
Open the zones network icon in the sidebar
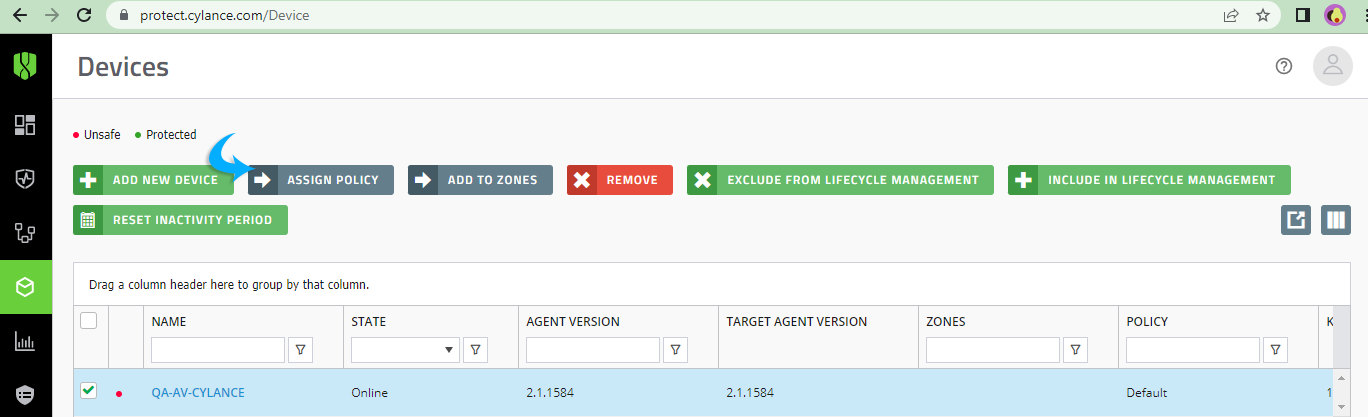pyautogui.click(x=25, y=233)
